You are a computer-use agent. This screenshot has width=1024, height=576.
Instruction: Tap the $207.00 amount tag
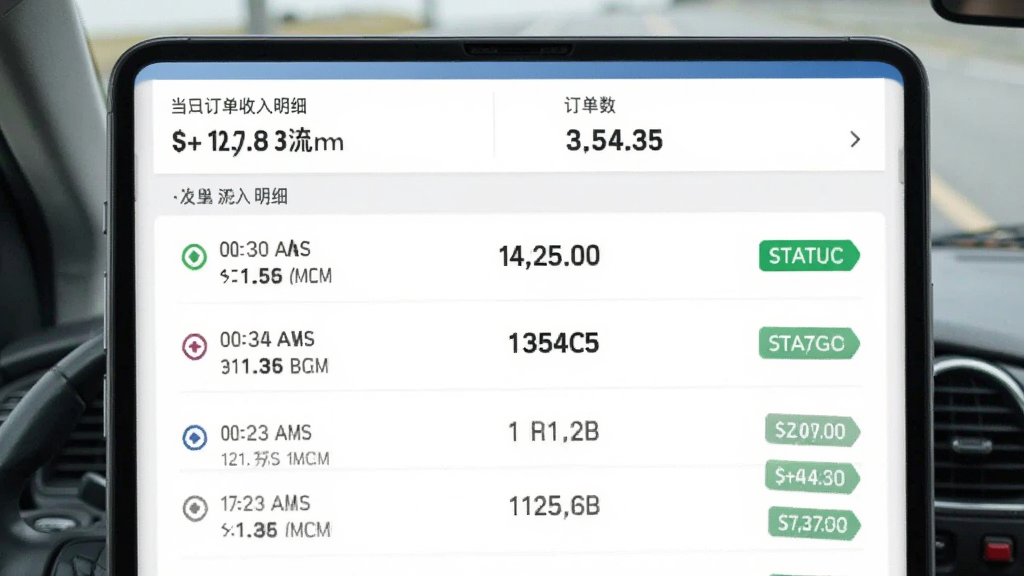point(812,431)
